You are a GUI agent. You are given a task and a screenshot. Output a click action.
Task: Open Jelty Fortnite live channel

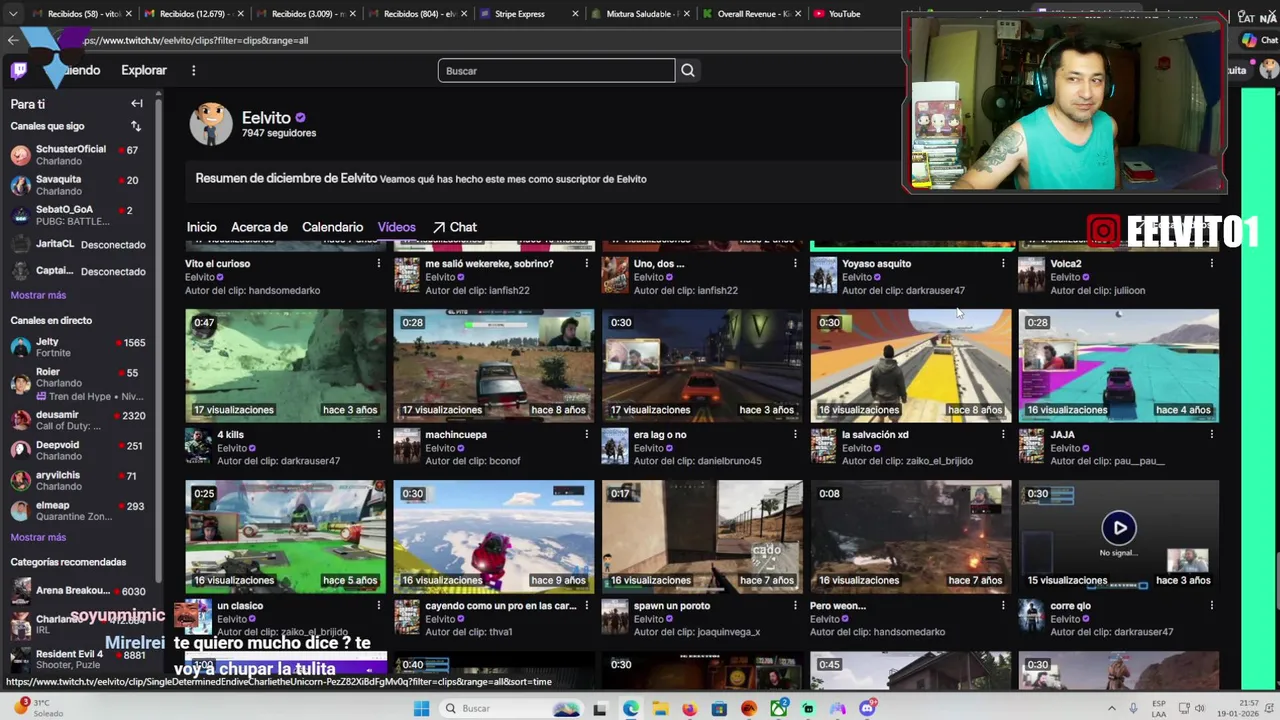(x=78, y=347)
